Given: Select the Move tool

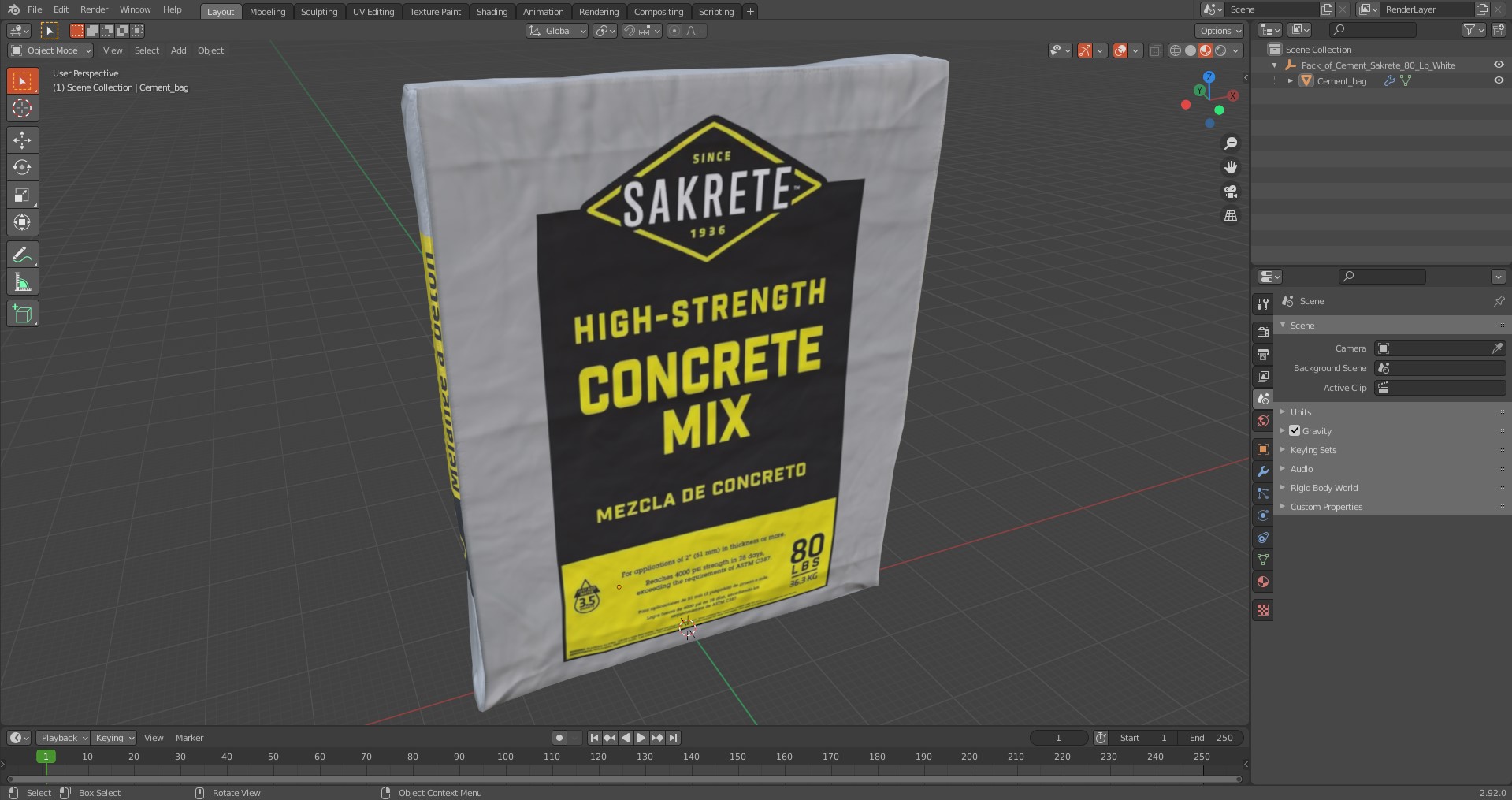Looking at the screenshot, I should (22, 140).
